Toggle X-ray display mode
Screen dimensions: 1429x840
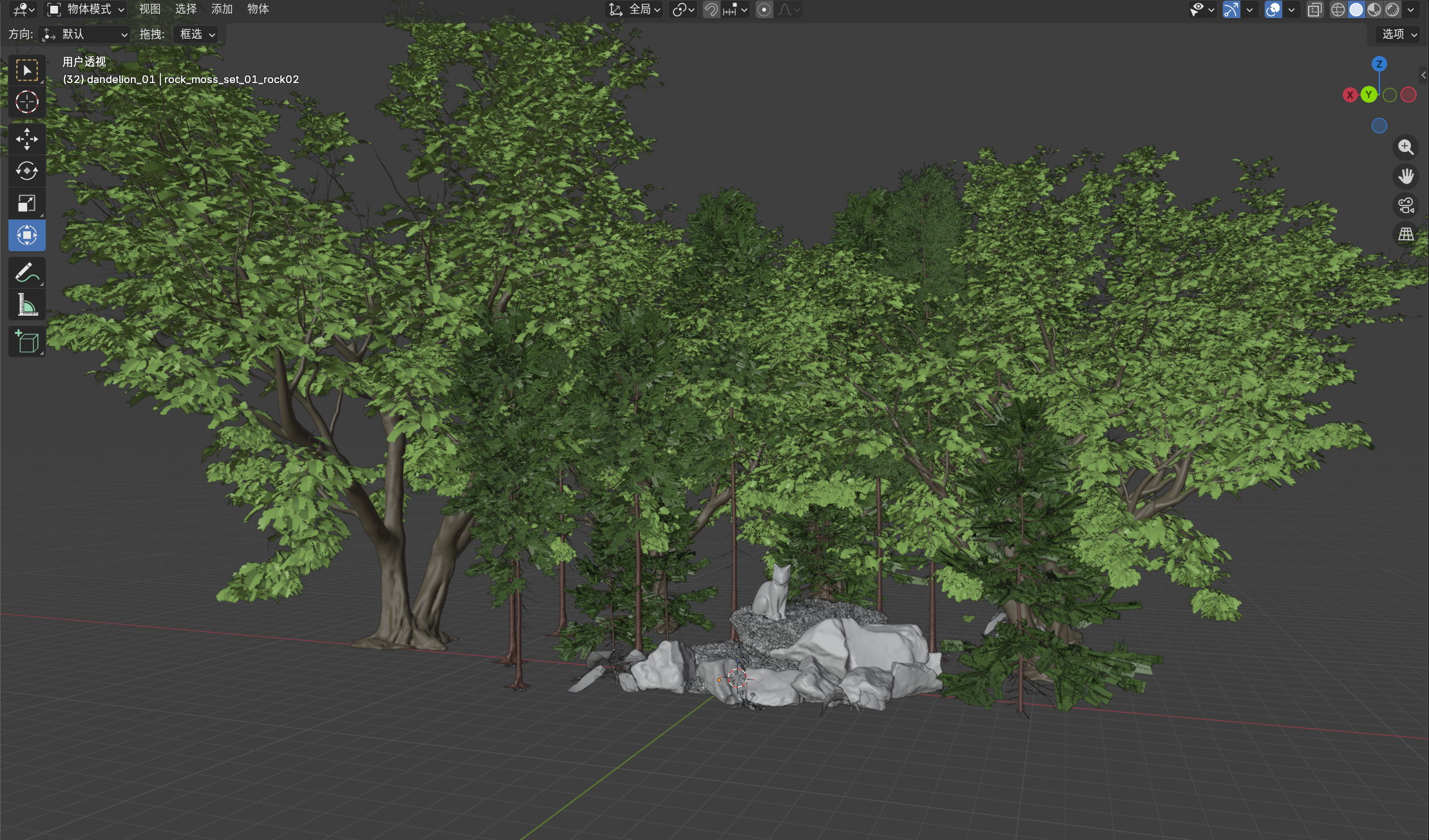[1314, 10]
